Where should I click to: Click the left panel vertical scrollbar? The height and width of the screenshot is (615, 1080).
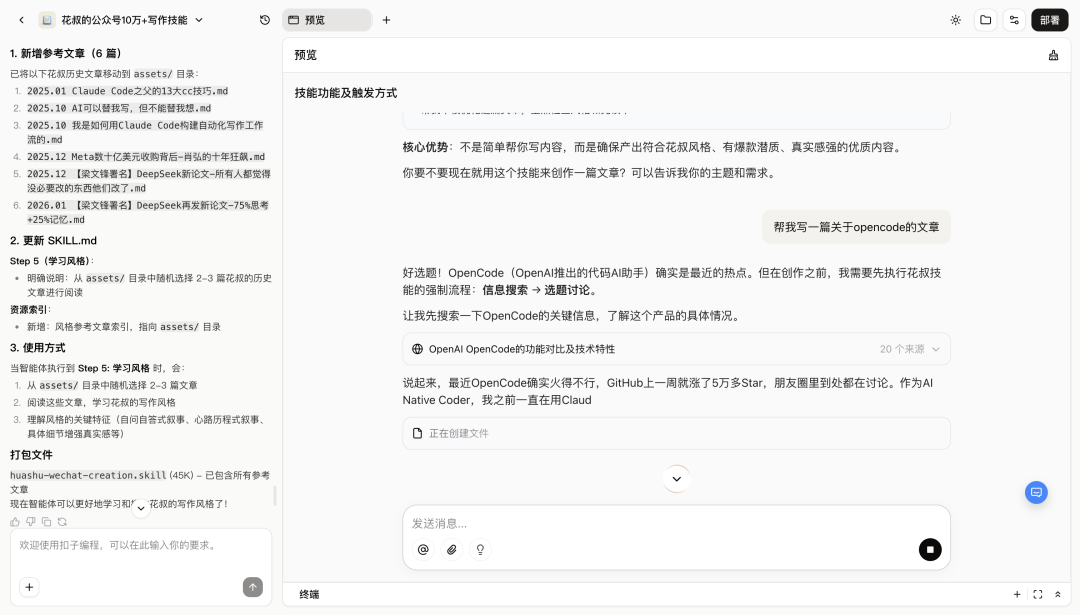coord(275,495)
